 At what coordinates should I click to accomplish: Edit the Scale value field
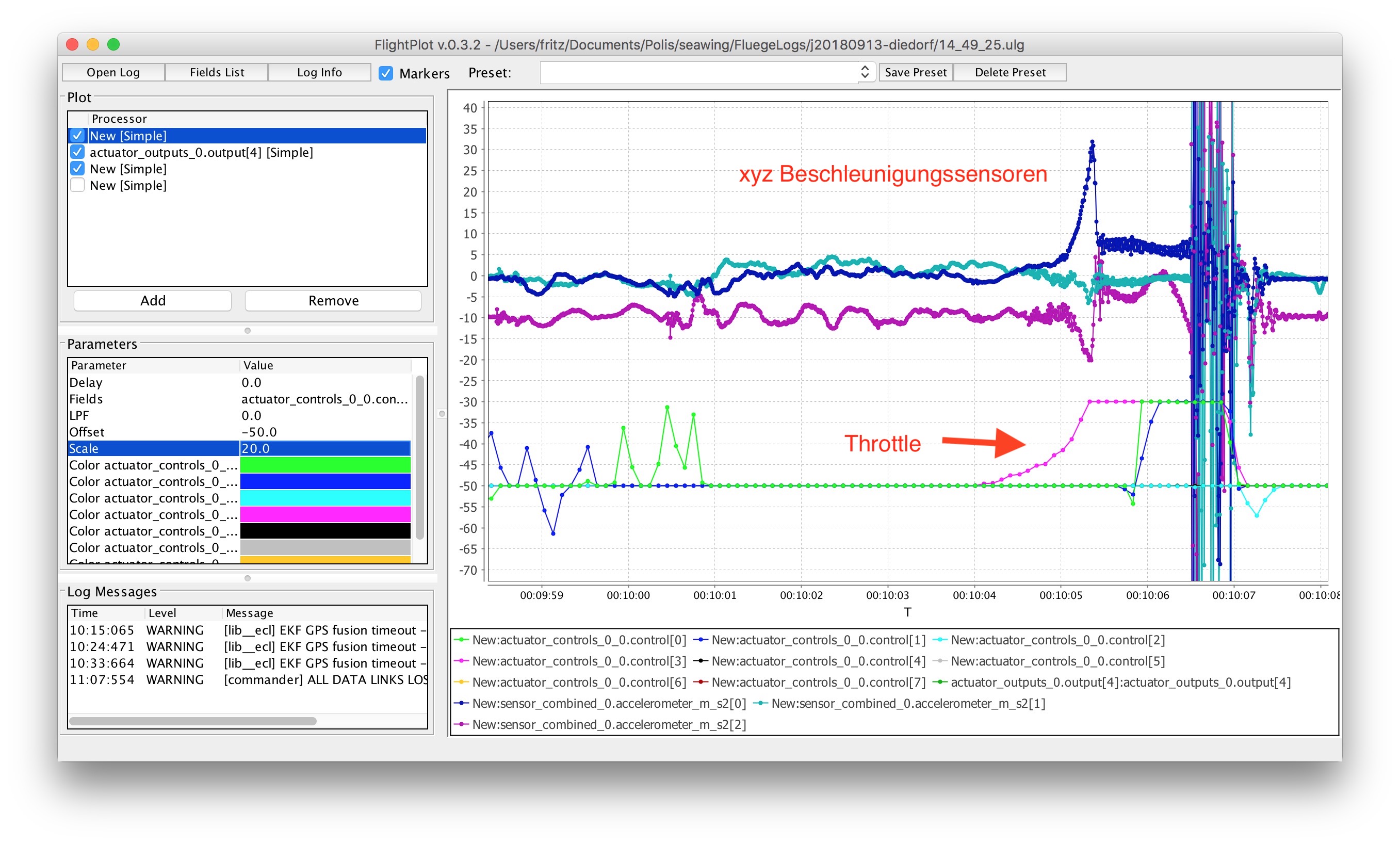[325, 448]
